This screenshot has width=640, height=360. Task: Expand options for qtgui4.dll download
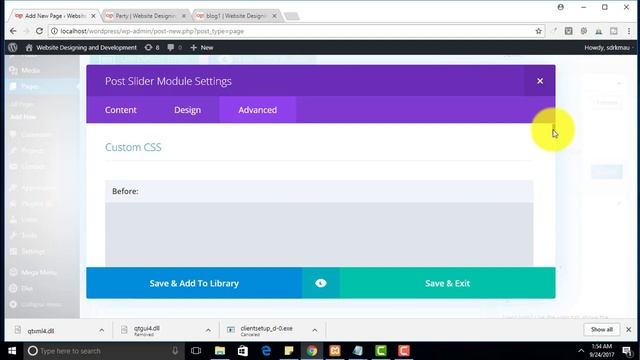click(x=208, y=330)
